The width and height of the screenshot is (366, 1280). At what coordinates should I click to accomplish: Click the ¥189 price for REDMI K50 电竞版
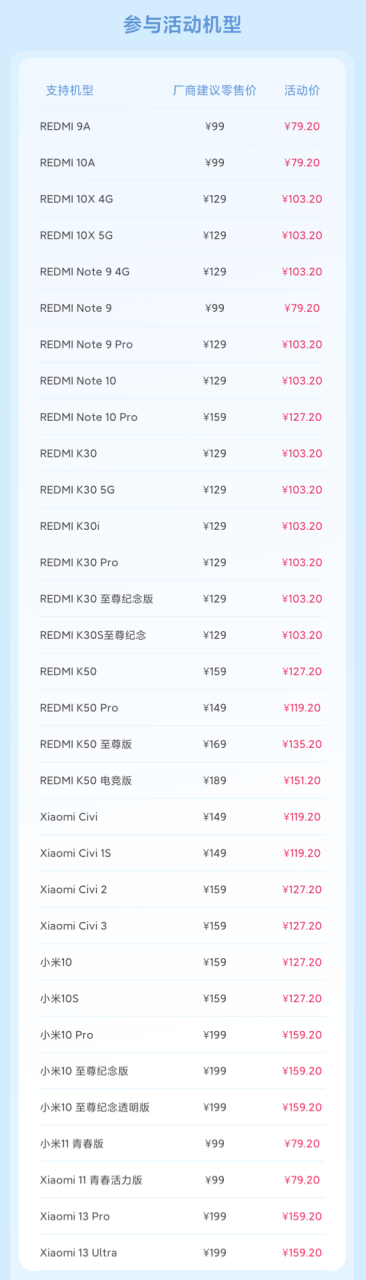tap(215, 780)
